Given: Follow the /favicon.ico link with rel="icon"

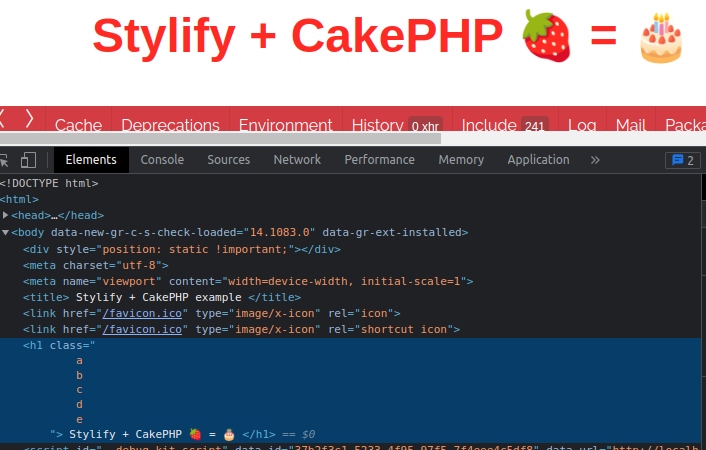Looking at the screenshot, I should (142, 314).
